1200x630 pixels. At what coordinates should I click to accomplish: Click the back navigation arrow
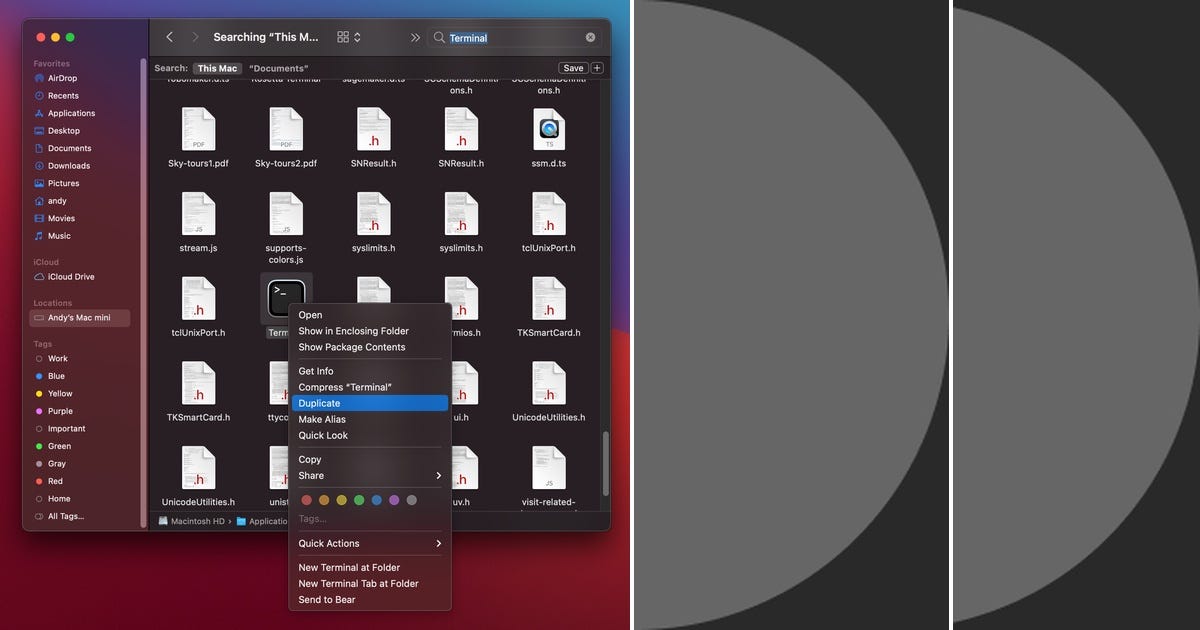tap(169, 36)
